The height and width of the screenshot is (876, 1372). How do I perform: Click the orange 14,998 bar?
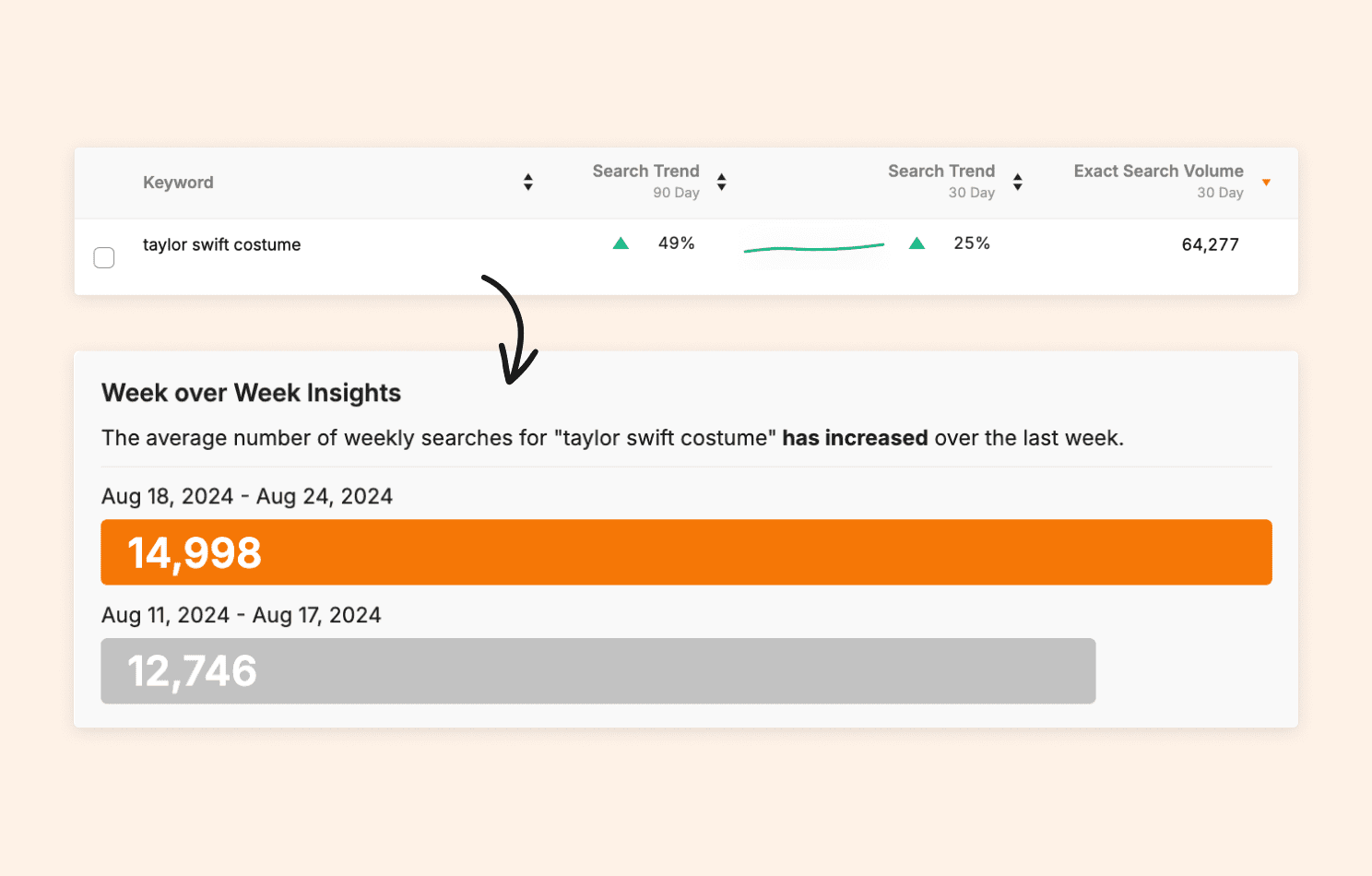point(686,552)
